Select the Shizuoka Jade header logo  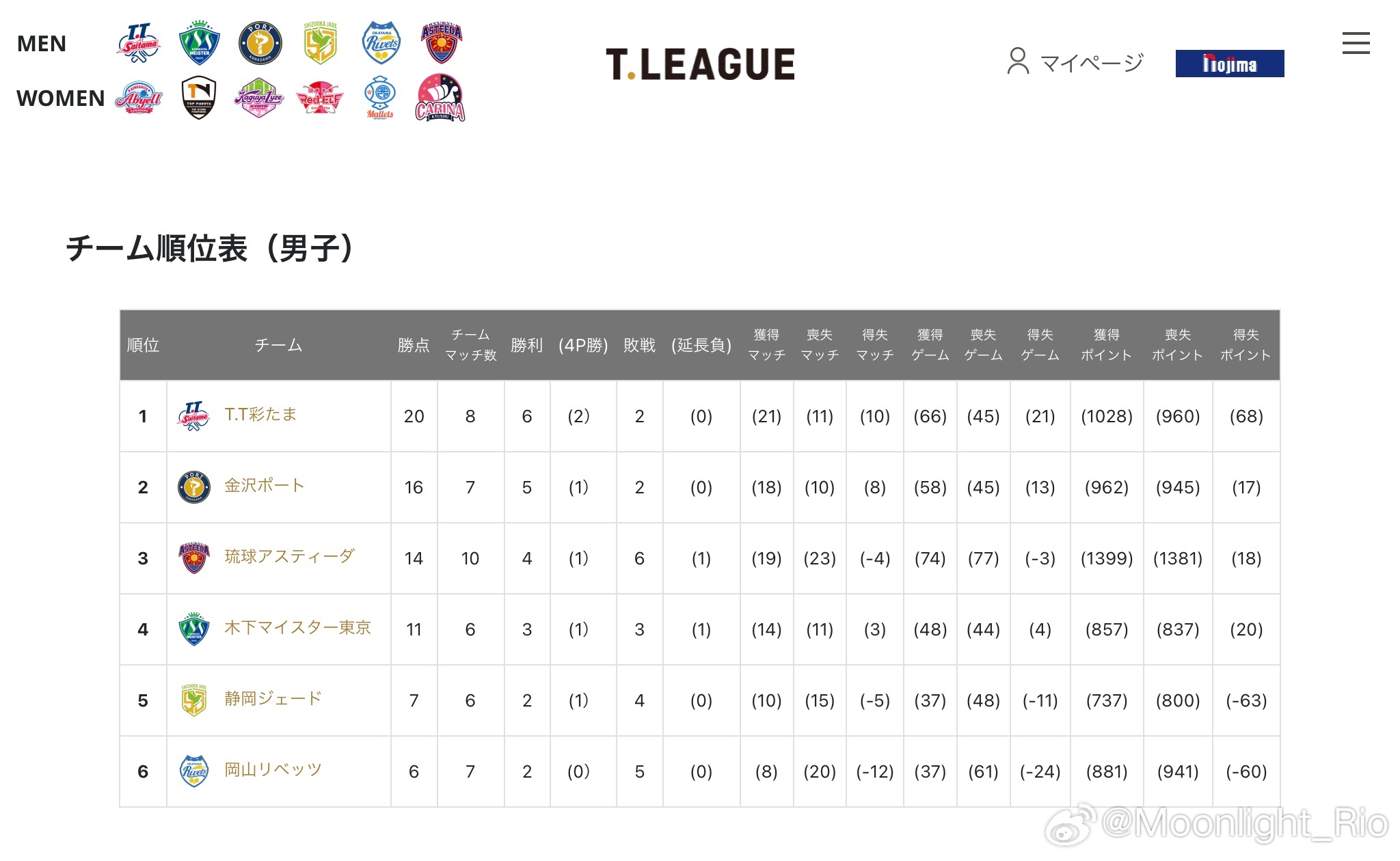tap(320, 42)
